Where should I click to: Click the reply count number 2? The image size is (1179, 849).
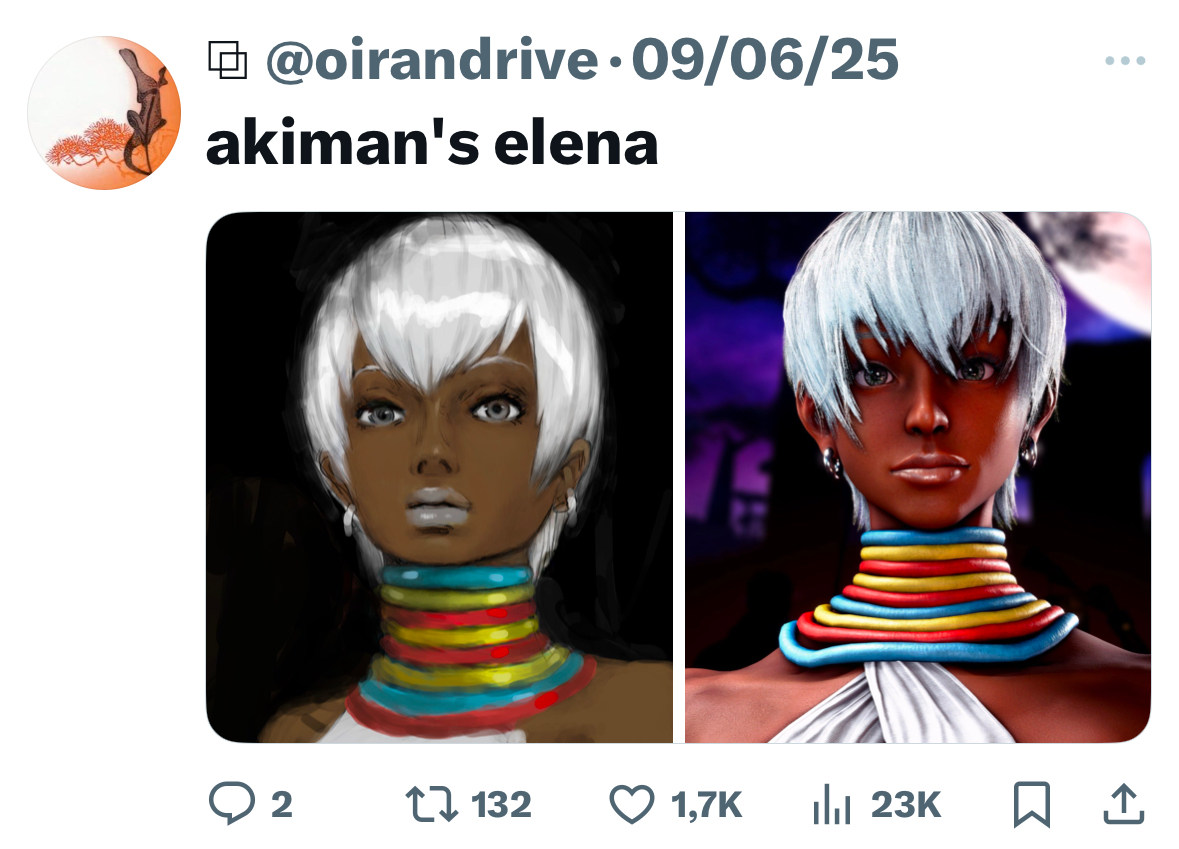coord(281,805)
